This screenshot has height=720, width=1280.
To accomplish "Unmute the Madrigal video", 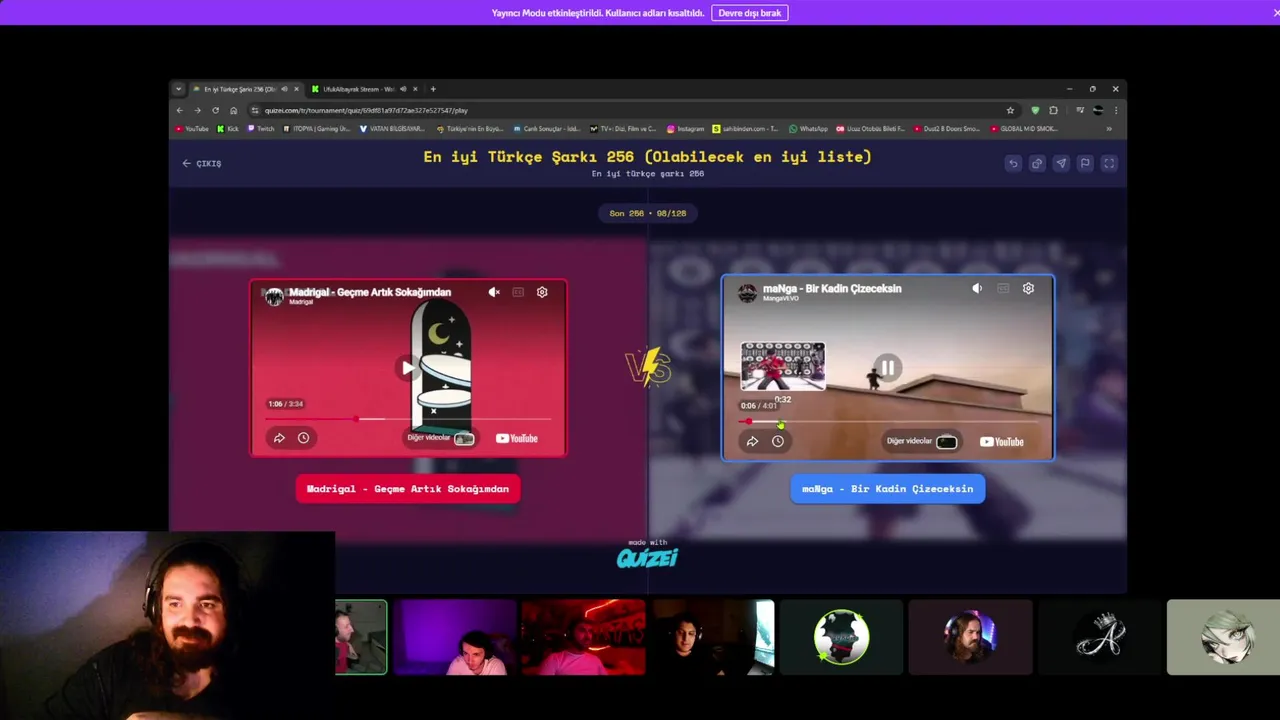I will tap(494, 292).
